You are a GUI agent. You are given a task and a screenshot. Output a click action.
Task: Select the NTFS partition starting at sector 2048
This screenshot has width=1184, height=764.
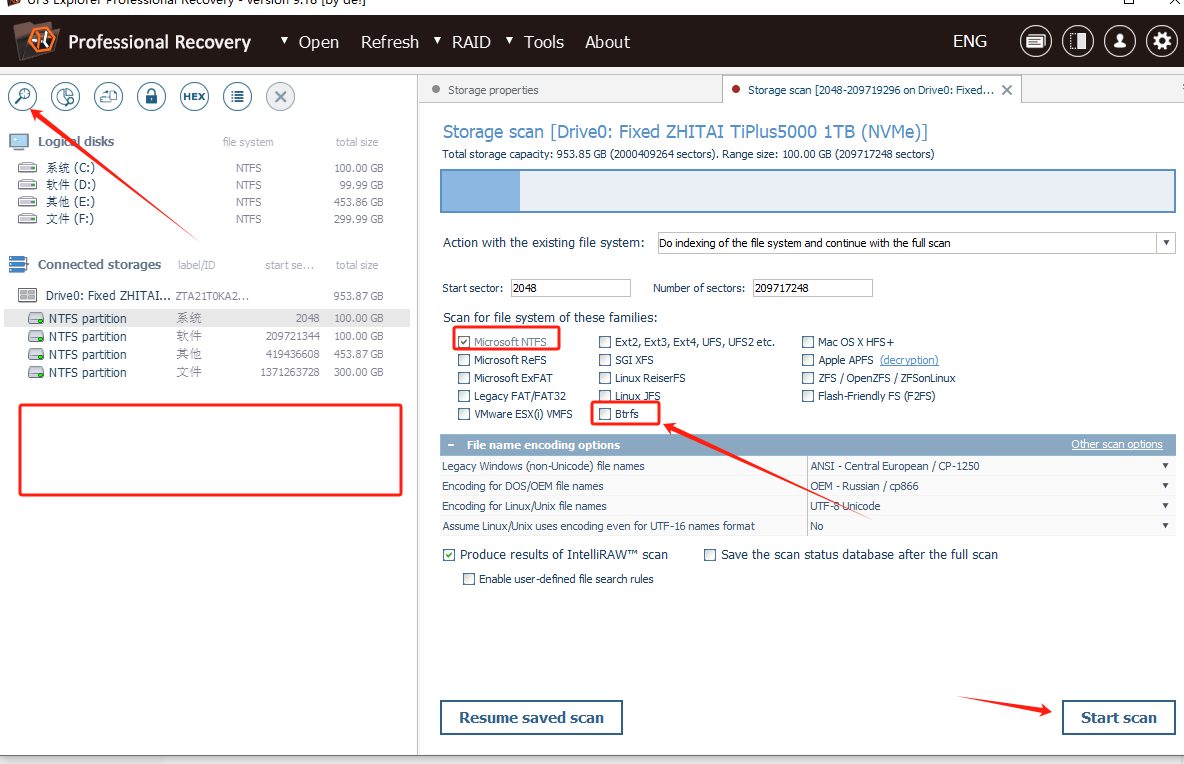207,318
